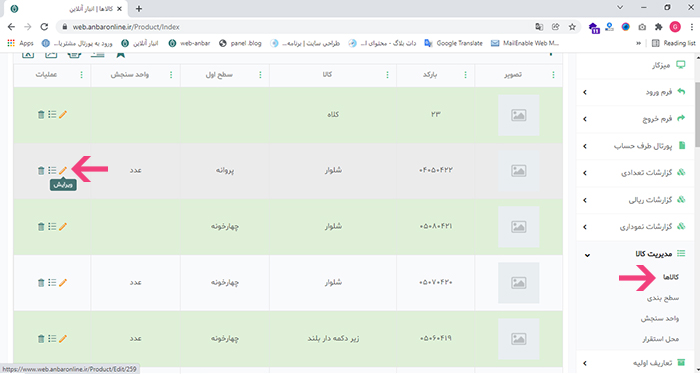Expand the پورتال طرف حساب sidebar menu

coord(636,146)
